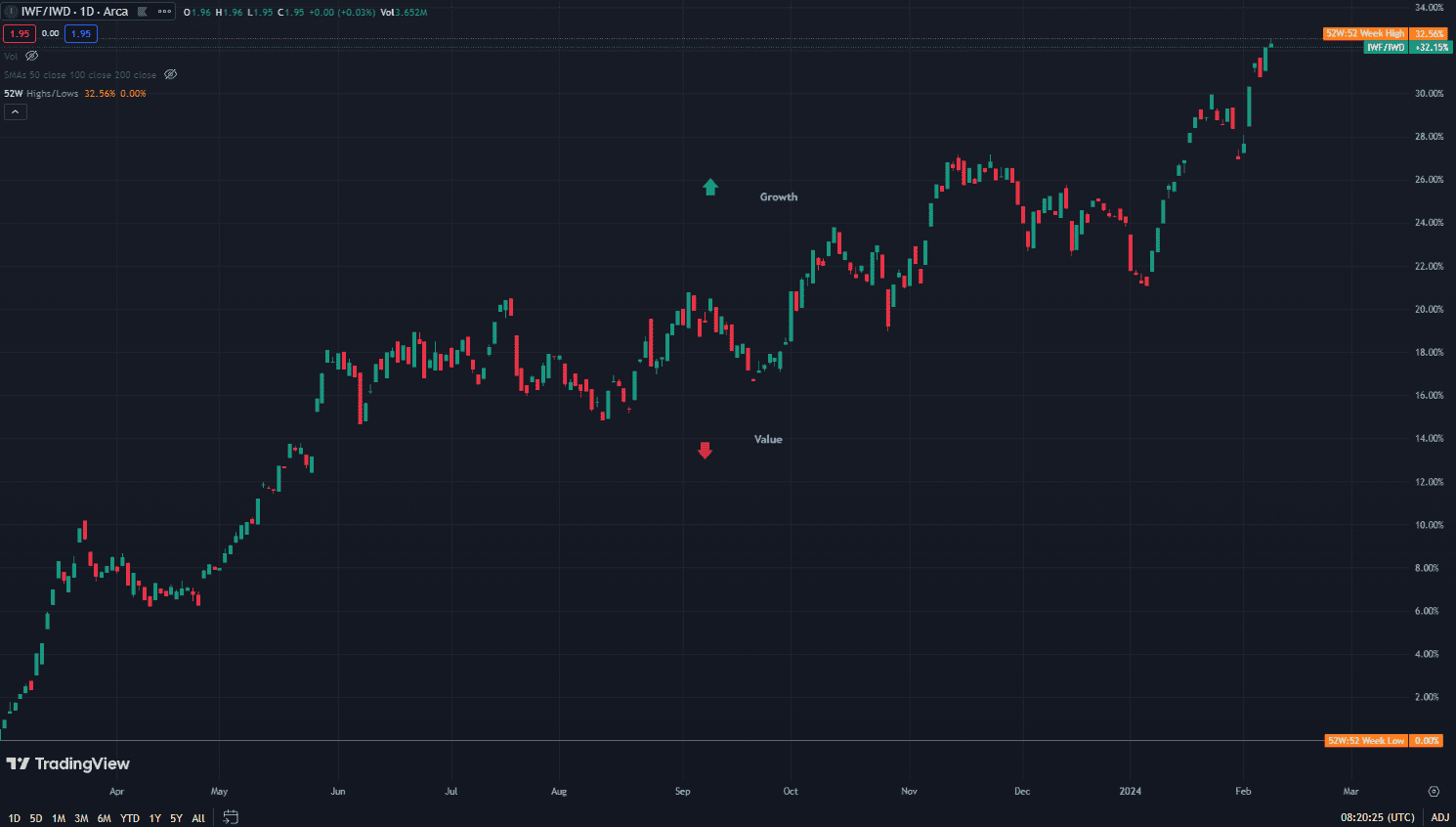Click the +0.00 (+0.03%) change value
1456x827 pixels.
[x=342, y=12]
